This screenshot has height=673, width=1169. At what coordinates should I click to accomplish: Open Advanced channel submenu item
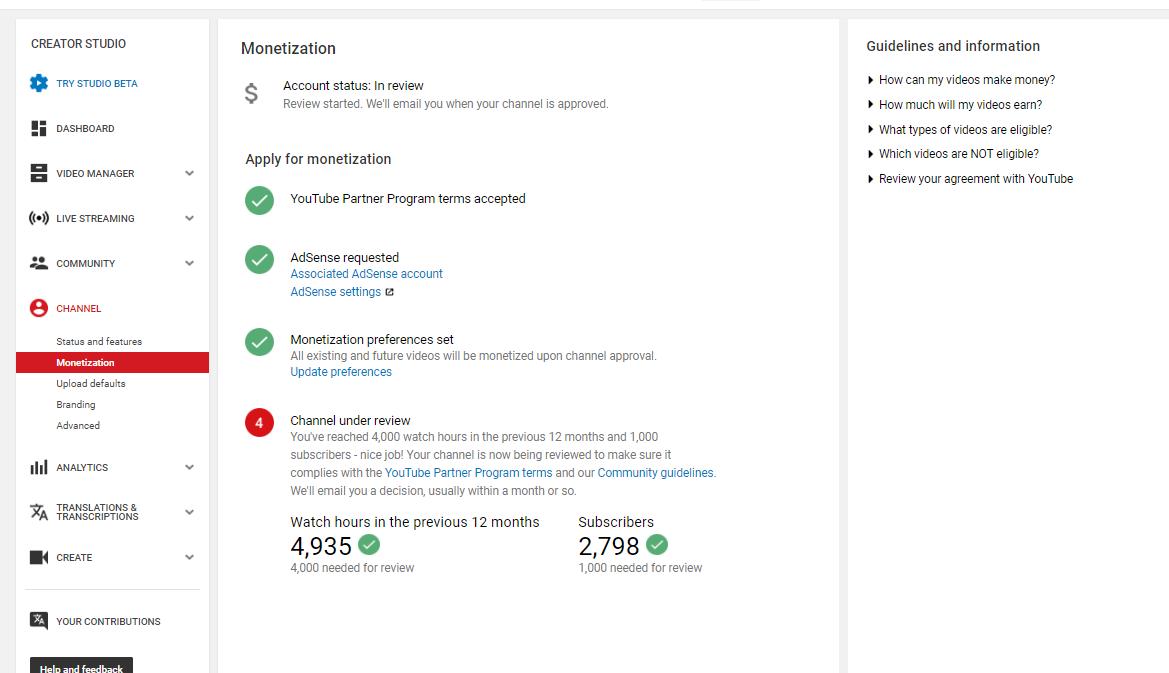click(x=78, y=425)
